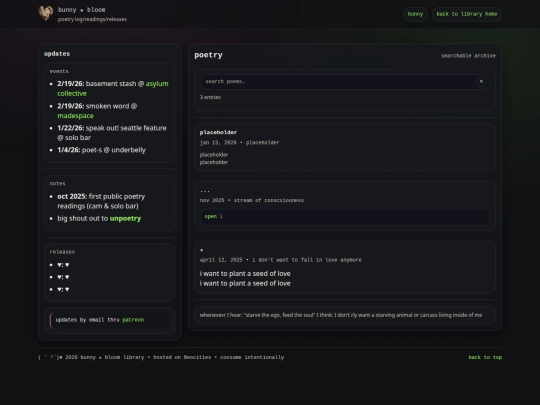
Task: Click the 'notes' section label
Action: (x=58, y=184)
